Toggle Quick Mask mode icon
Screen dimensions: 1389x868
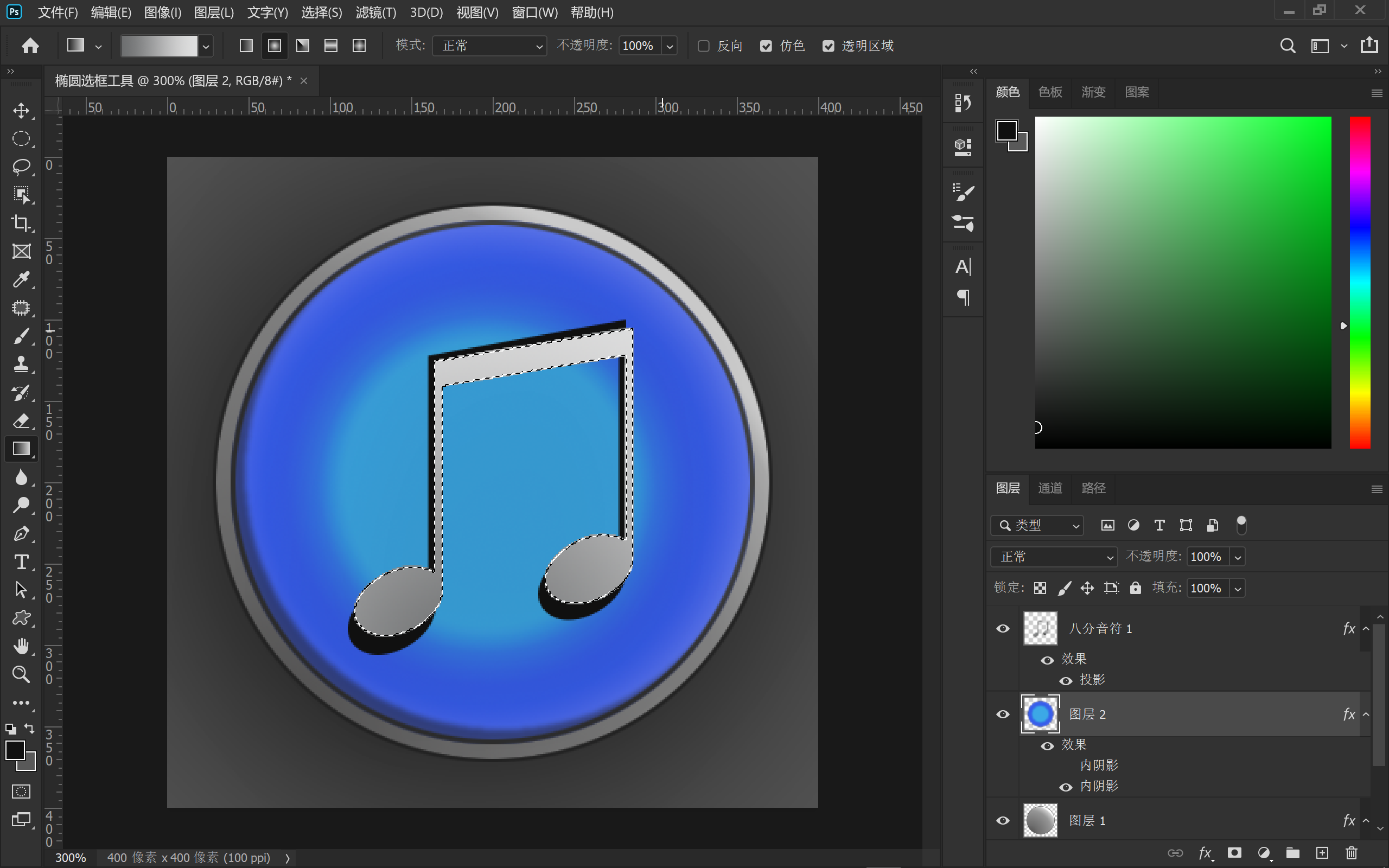(x=21, y=792)
